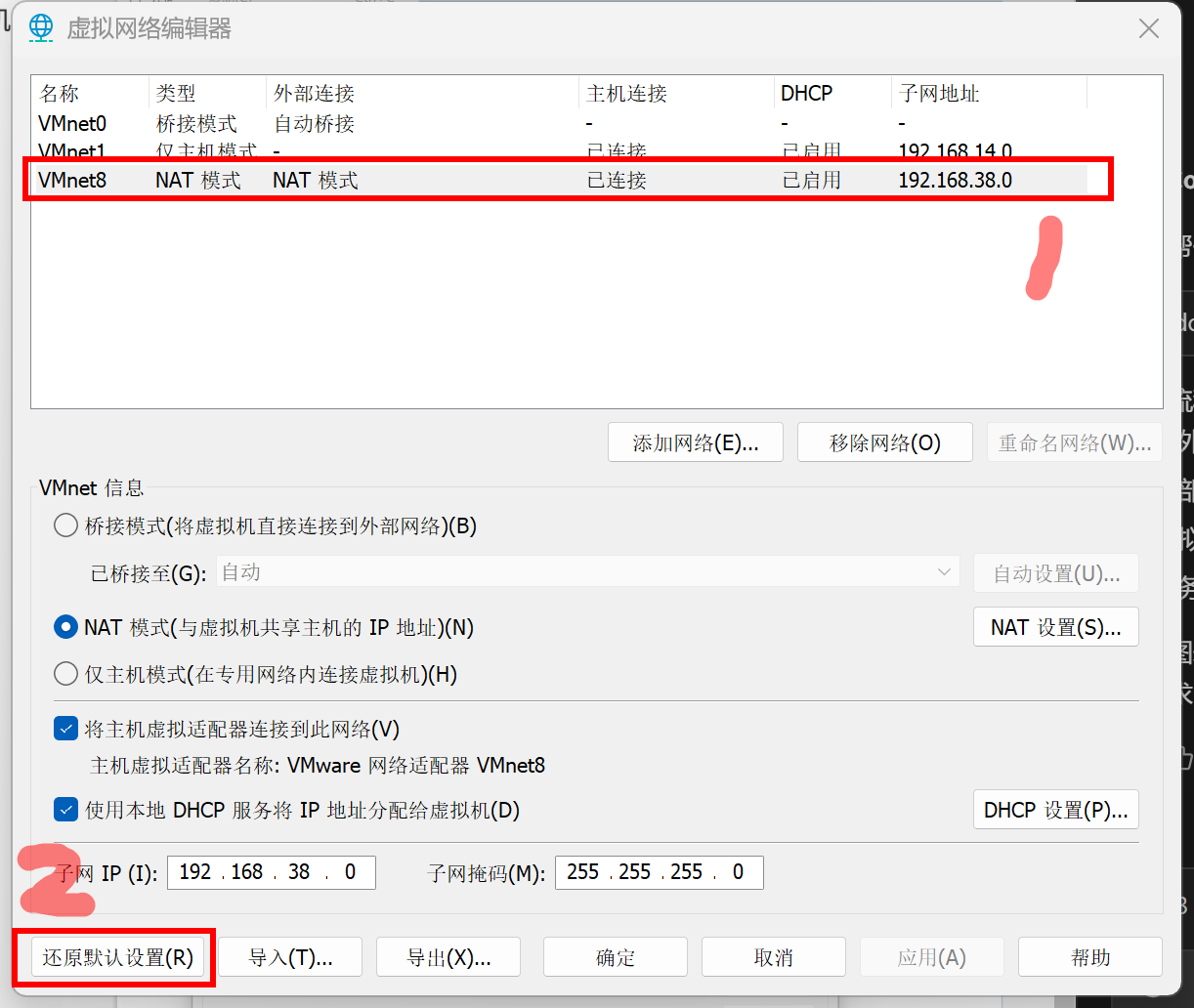Toggle 使用本地 DHCP 服务 checkbox
Image resolution: width=1194 pixels, height=1008 pixels.
pyautogui.click(x=66, y=810)
